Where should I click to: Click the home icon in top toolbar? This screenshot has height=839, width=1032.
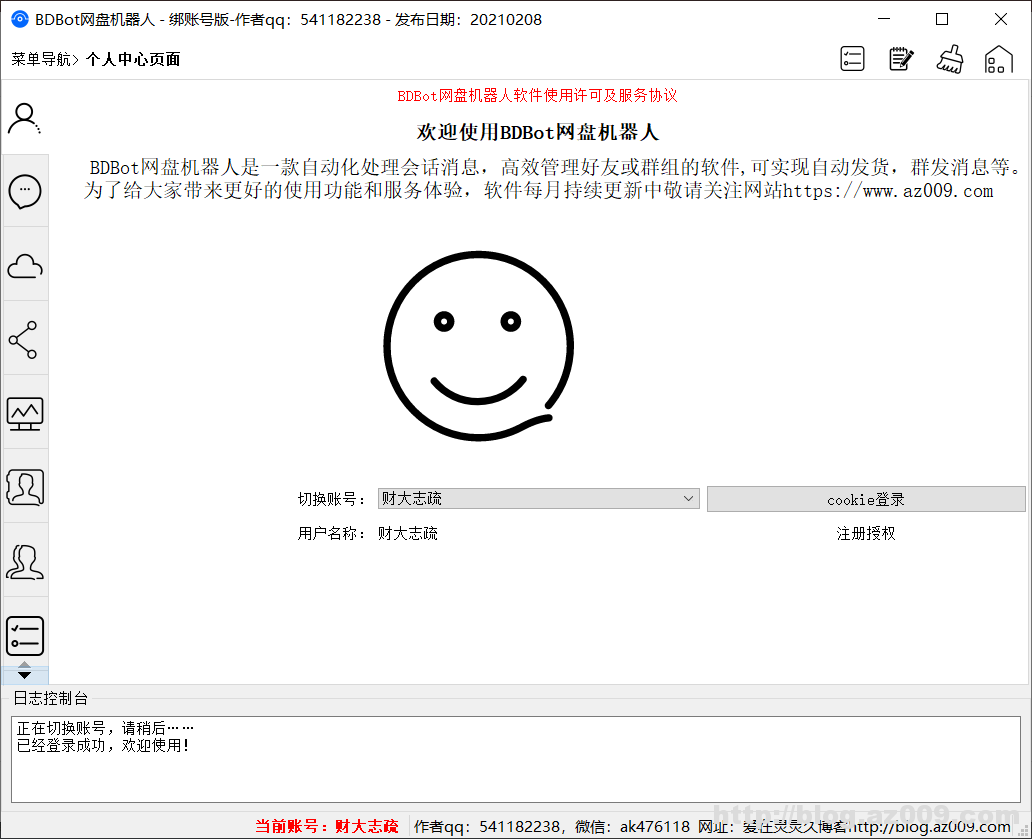[x=998, y=58]
